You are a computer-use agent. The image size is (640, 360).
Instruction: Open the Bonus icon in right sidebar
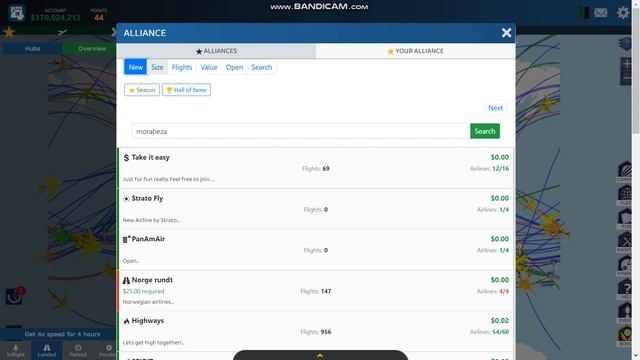[624, 336]
